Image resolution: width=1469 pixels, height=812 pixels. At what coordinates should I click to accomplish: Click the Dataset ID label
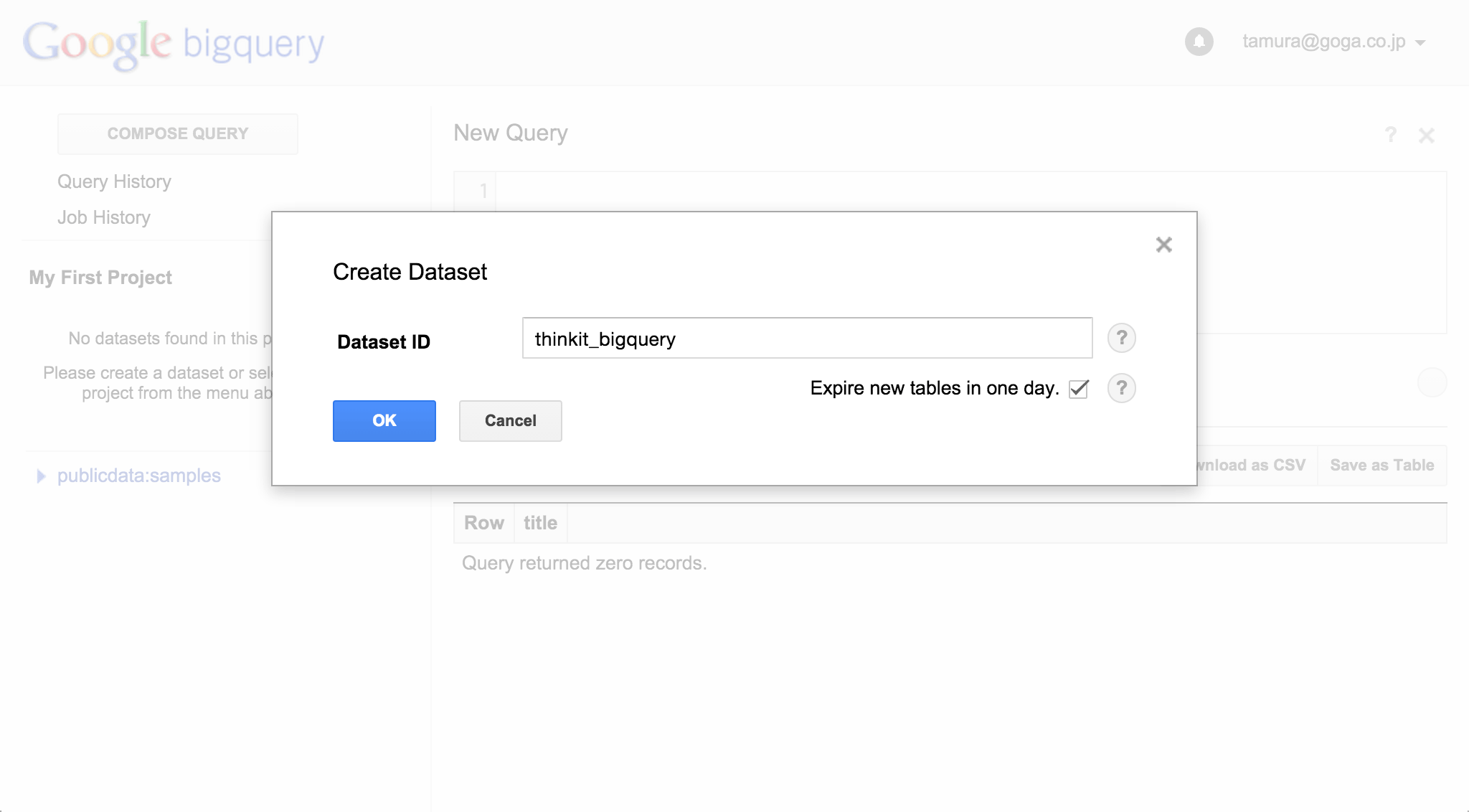coord(384,342)
